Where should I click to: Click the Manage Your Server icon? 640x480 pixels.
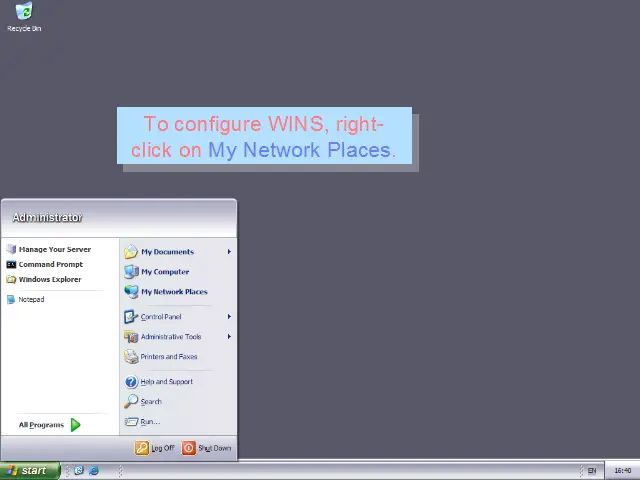coord(11,249)
